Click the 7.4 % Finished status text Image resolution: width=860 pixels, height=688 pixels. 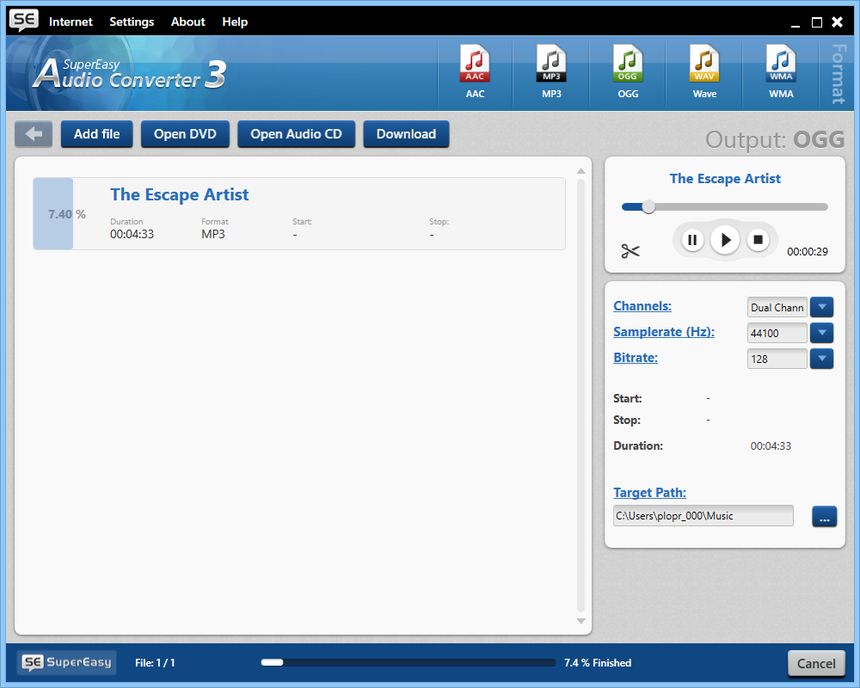pyautogui.click(x=598, y=663)
